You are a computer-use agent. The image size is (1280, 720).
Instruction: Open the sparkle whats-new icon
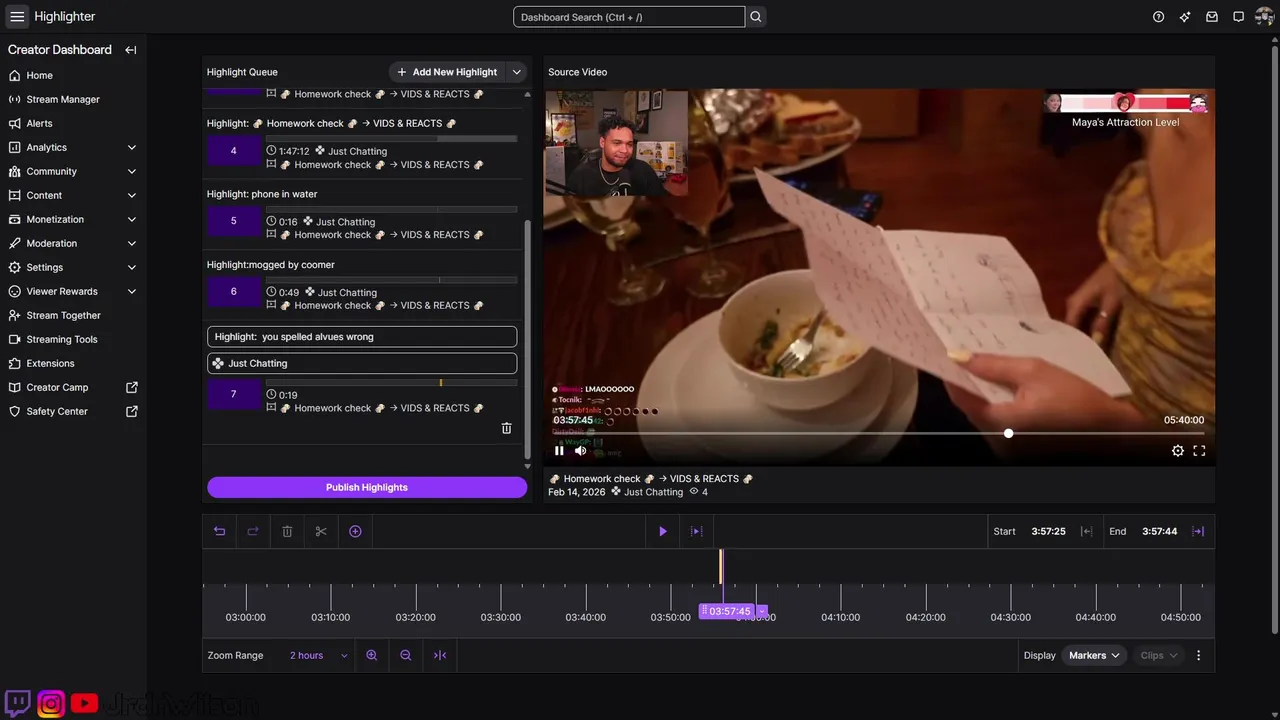click(x=1185, y=17)
